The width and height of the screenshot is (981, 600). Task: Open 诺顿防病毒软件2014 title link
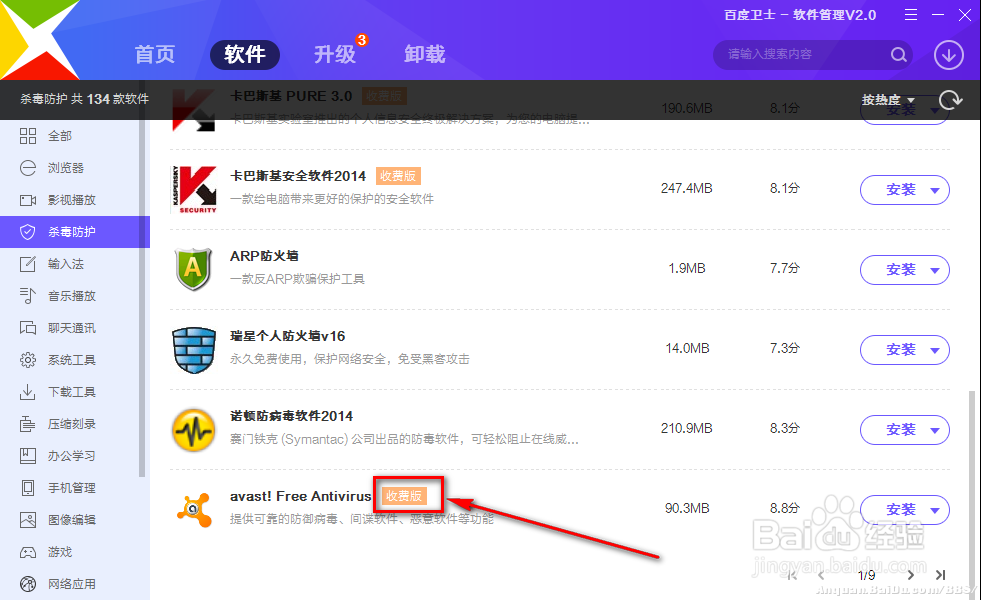tap(292, 416)
